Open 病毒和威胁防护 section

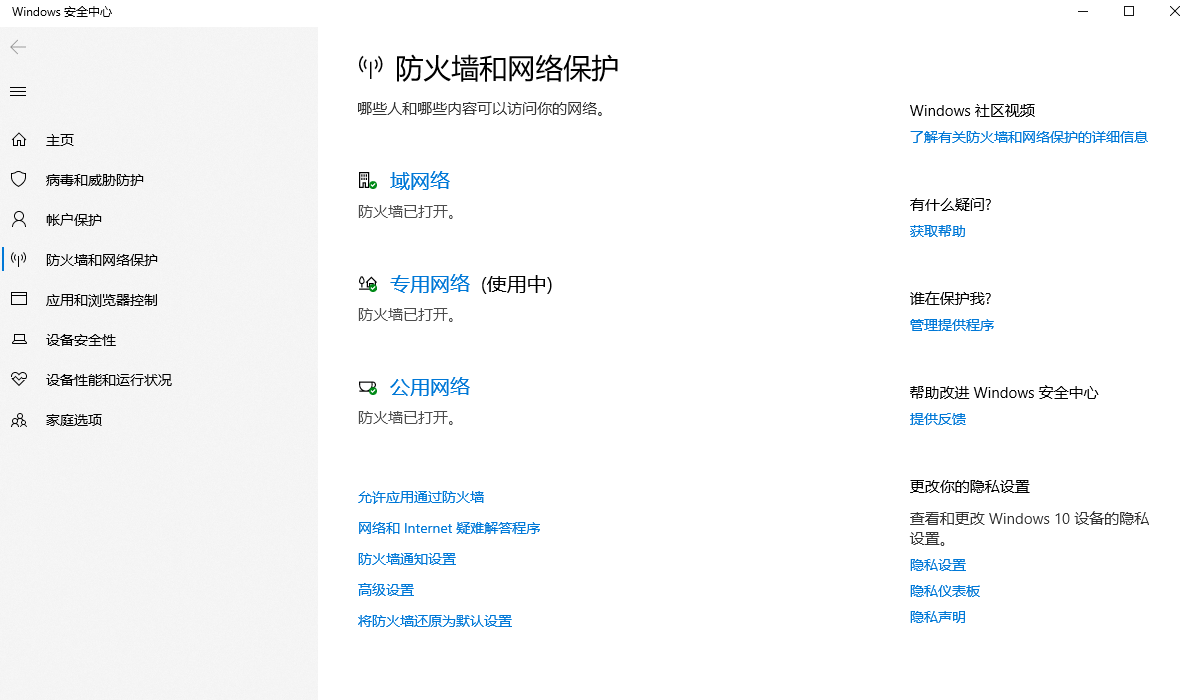[95, 180]
